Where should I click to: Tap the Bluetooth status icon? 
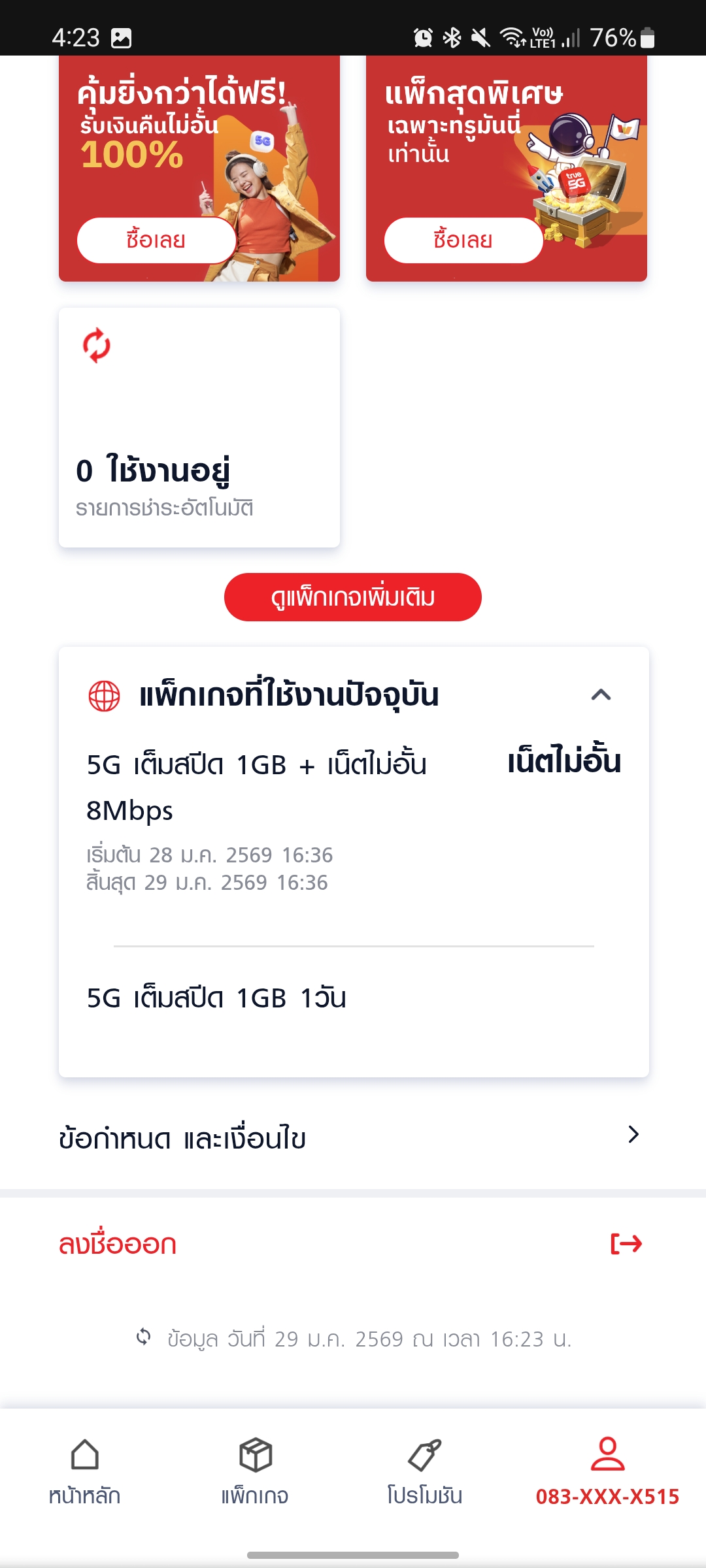pos(452,38)
